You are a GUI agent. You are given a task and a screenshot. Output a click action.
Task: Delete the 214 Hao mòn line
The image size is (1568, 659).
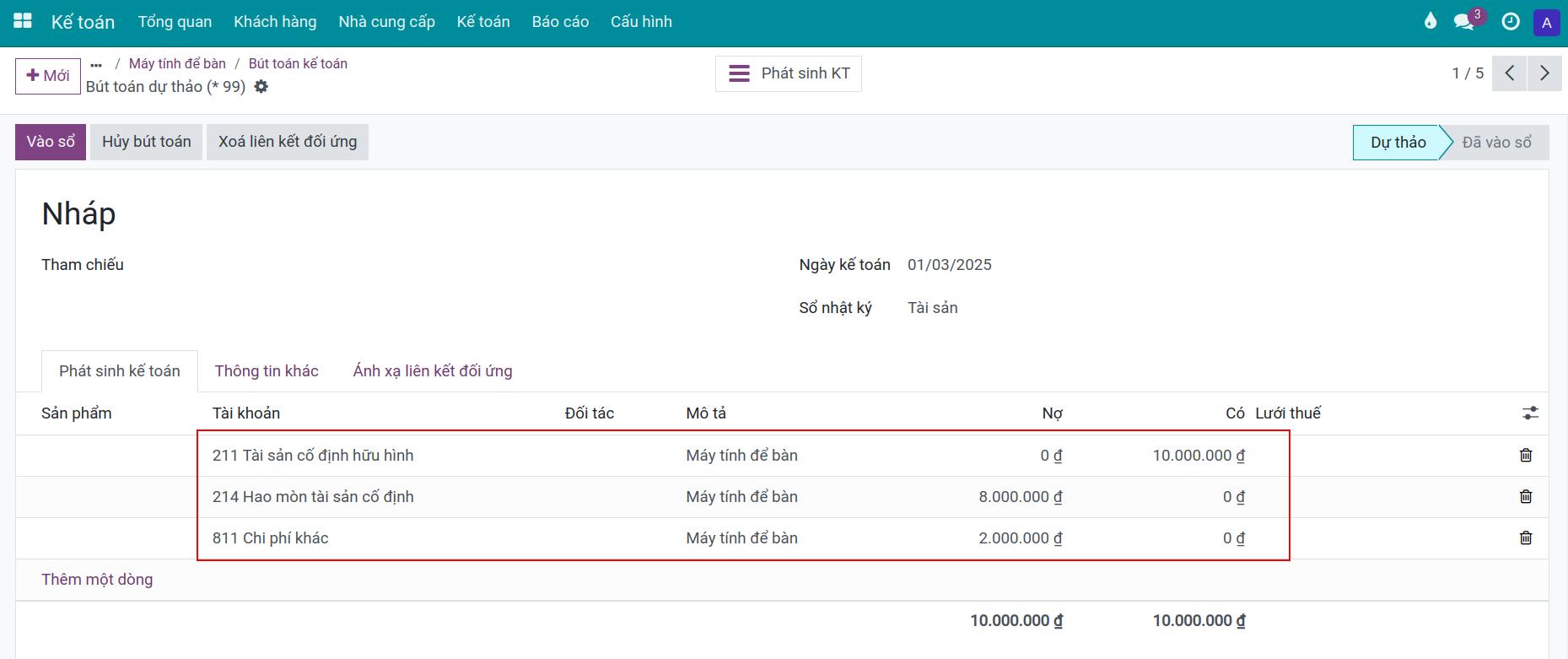pos(1525,497)
